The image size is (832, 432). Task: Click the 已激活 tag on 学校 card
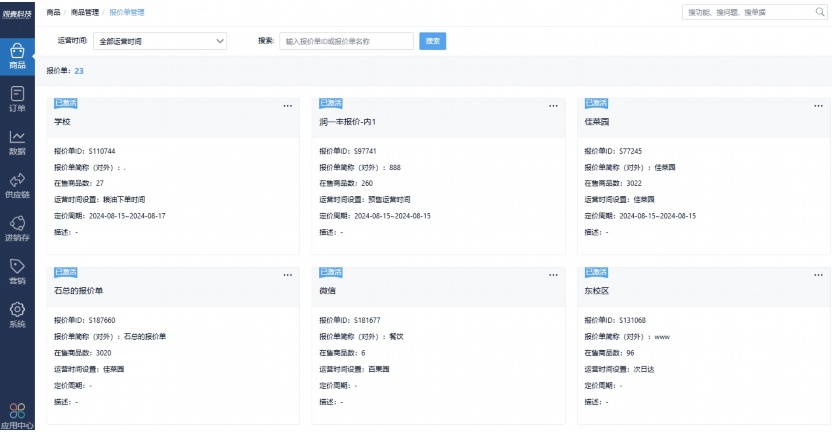tap(66, 103)
